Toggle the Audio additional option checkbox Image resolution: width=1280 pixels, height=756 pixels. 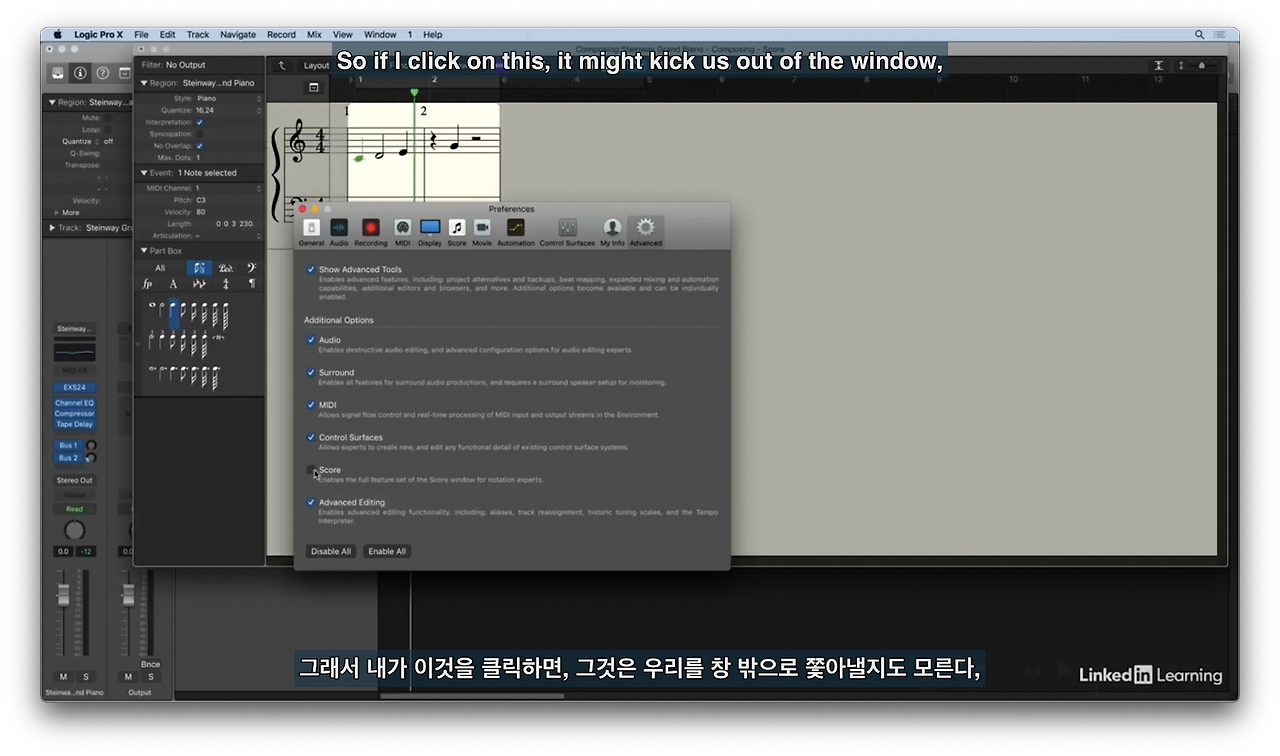point(311,340)
